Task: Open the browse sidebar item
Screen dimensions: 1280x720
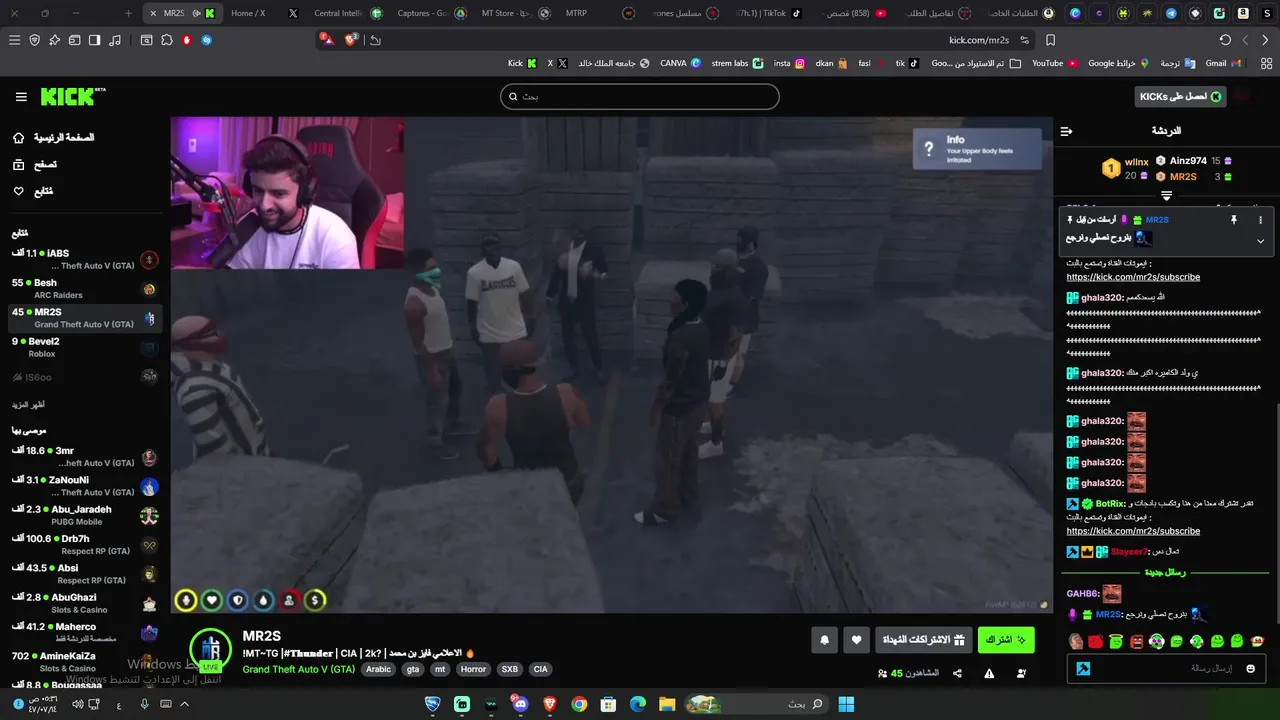Action: click(35, 165)
